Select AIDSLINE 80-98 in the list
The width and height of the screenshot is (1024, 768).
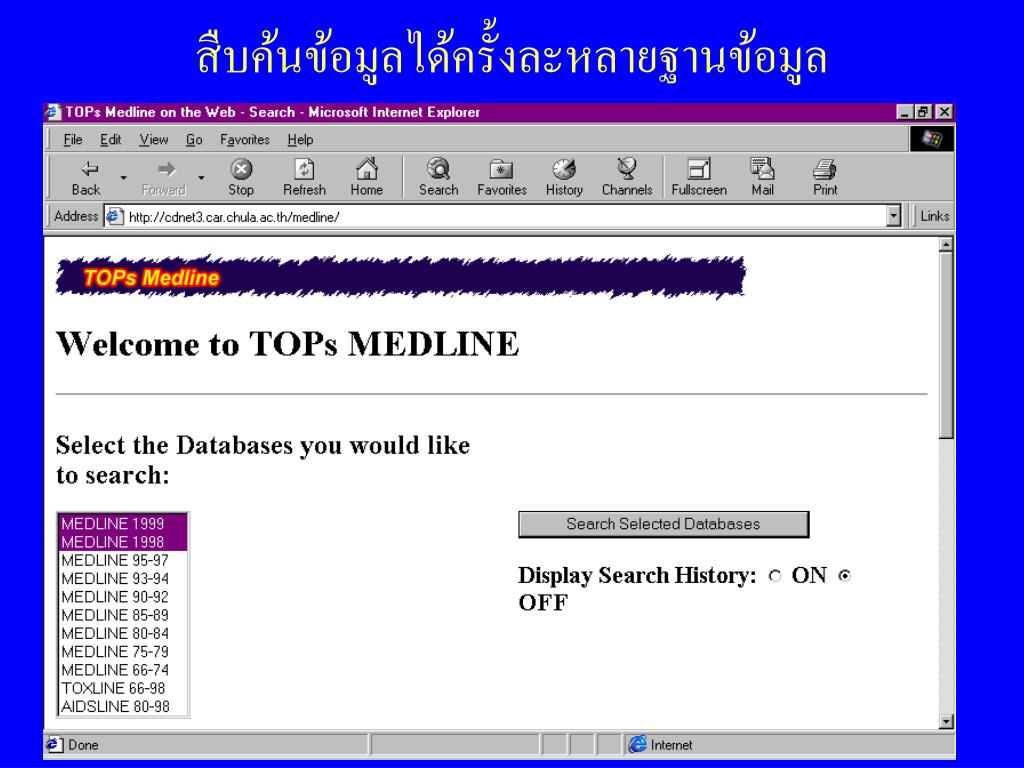pos(123,707)
